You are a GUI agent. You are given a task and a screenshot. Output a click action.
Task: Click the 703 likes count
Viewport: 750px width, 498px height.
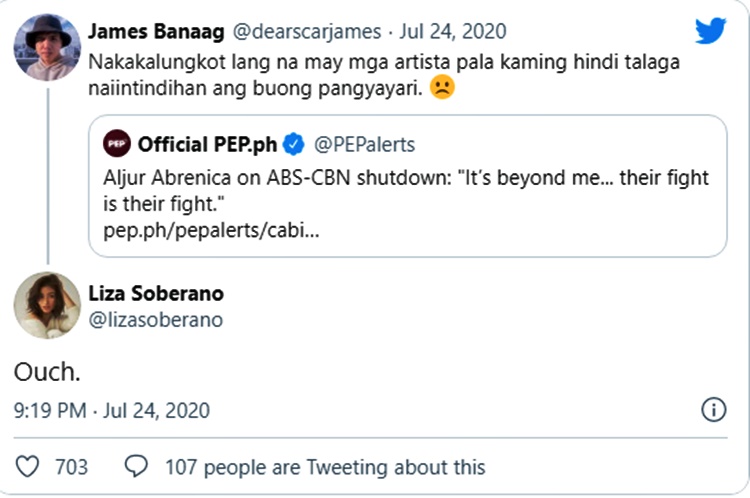(x=71, y=467)
